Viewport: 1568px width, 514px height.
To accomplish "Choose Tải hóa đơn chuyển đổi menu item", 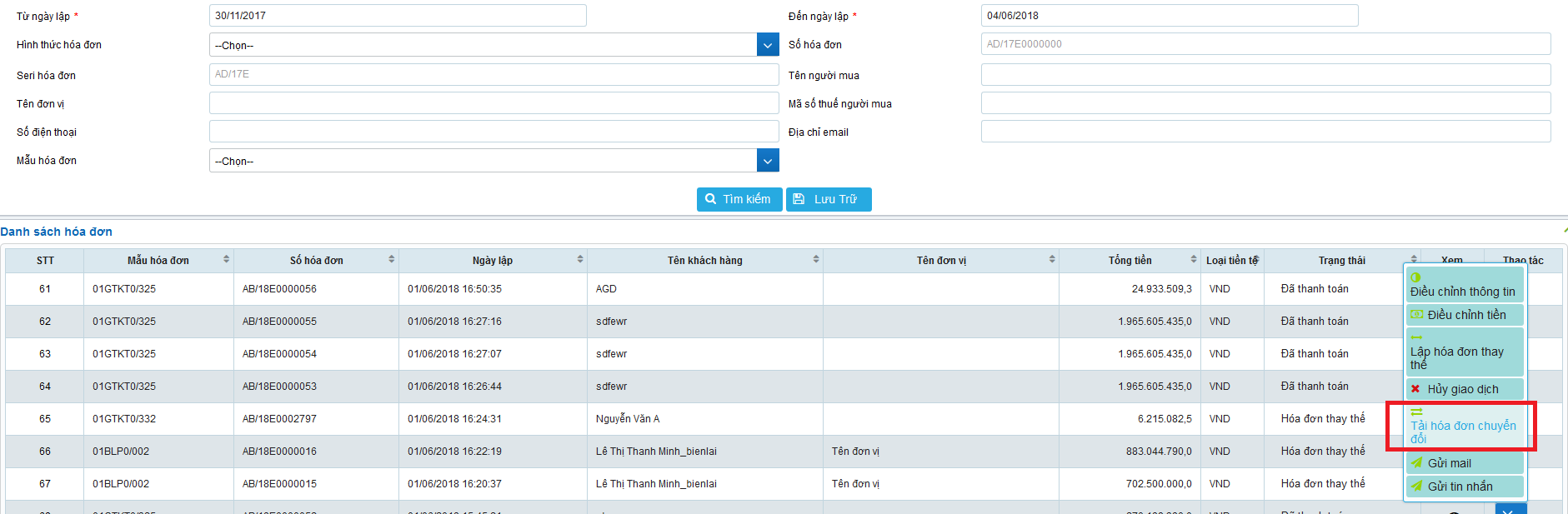I will (x=1463, y=427).
